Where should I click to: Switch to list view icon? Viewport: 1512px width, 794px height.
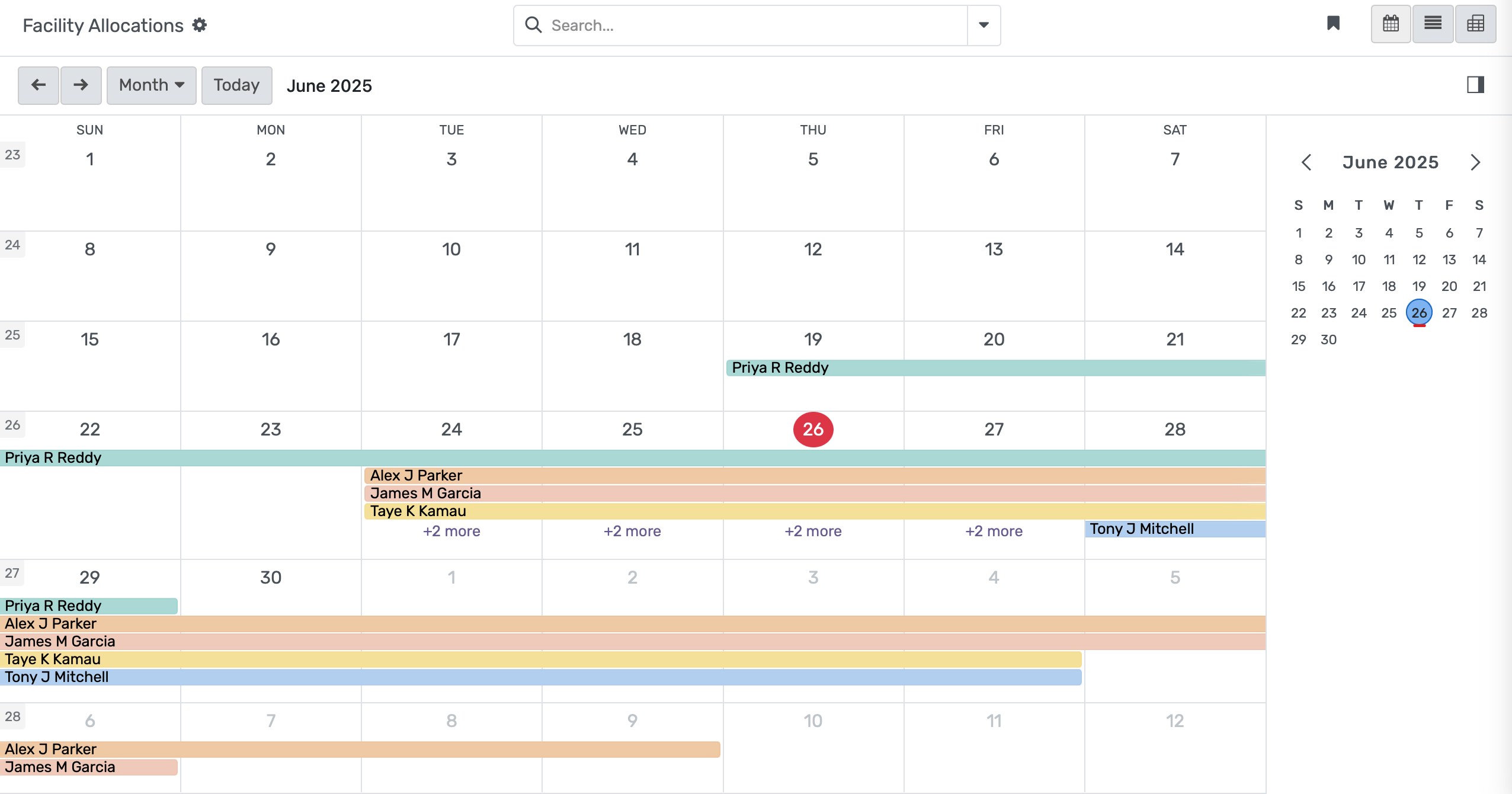(x=1433, y=24)
